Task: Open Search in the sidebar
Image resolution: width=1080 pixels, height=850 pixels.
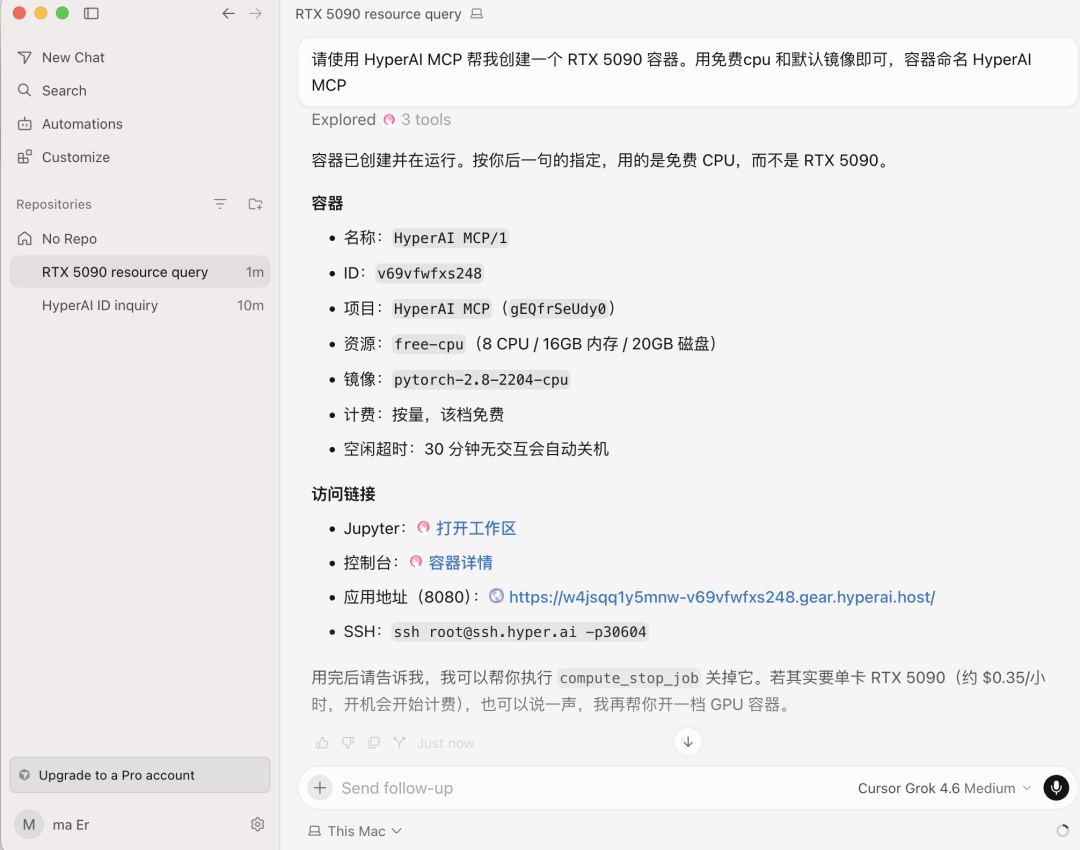Action: coord(141,90)
